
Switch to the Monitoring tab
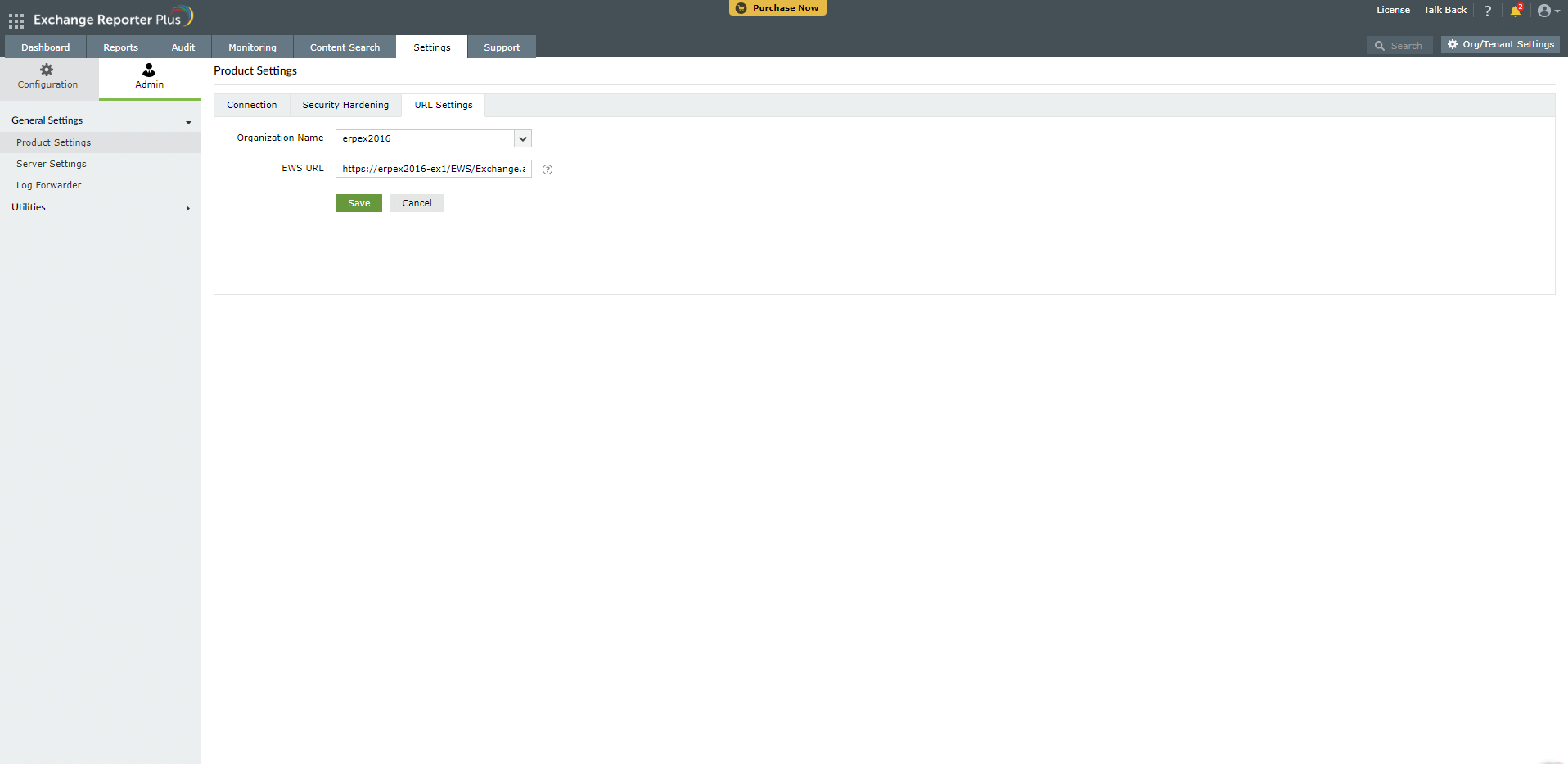(x=252, y=47)
